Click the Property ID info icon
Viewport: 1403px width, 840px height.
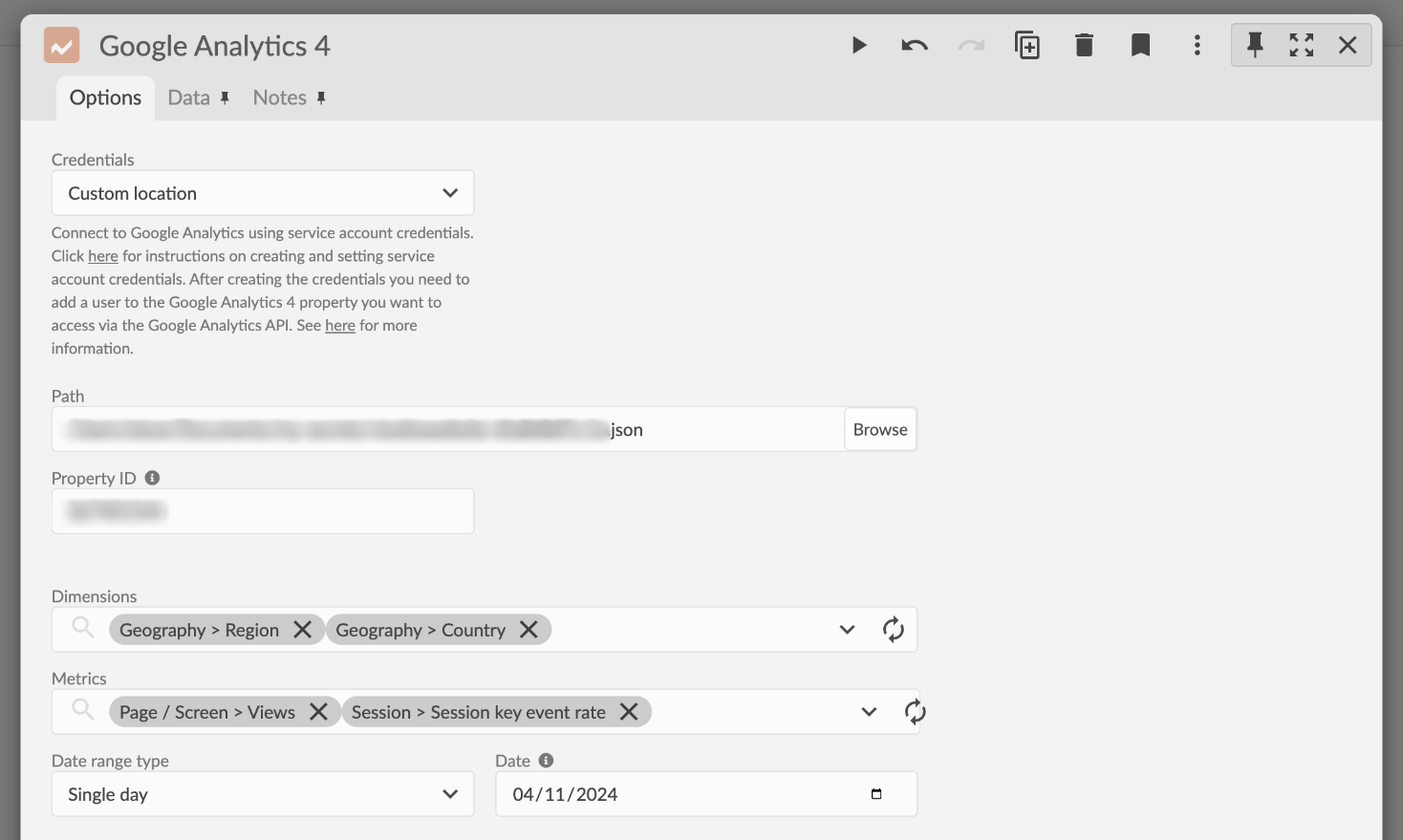(x=152, y=478)
